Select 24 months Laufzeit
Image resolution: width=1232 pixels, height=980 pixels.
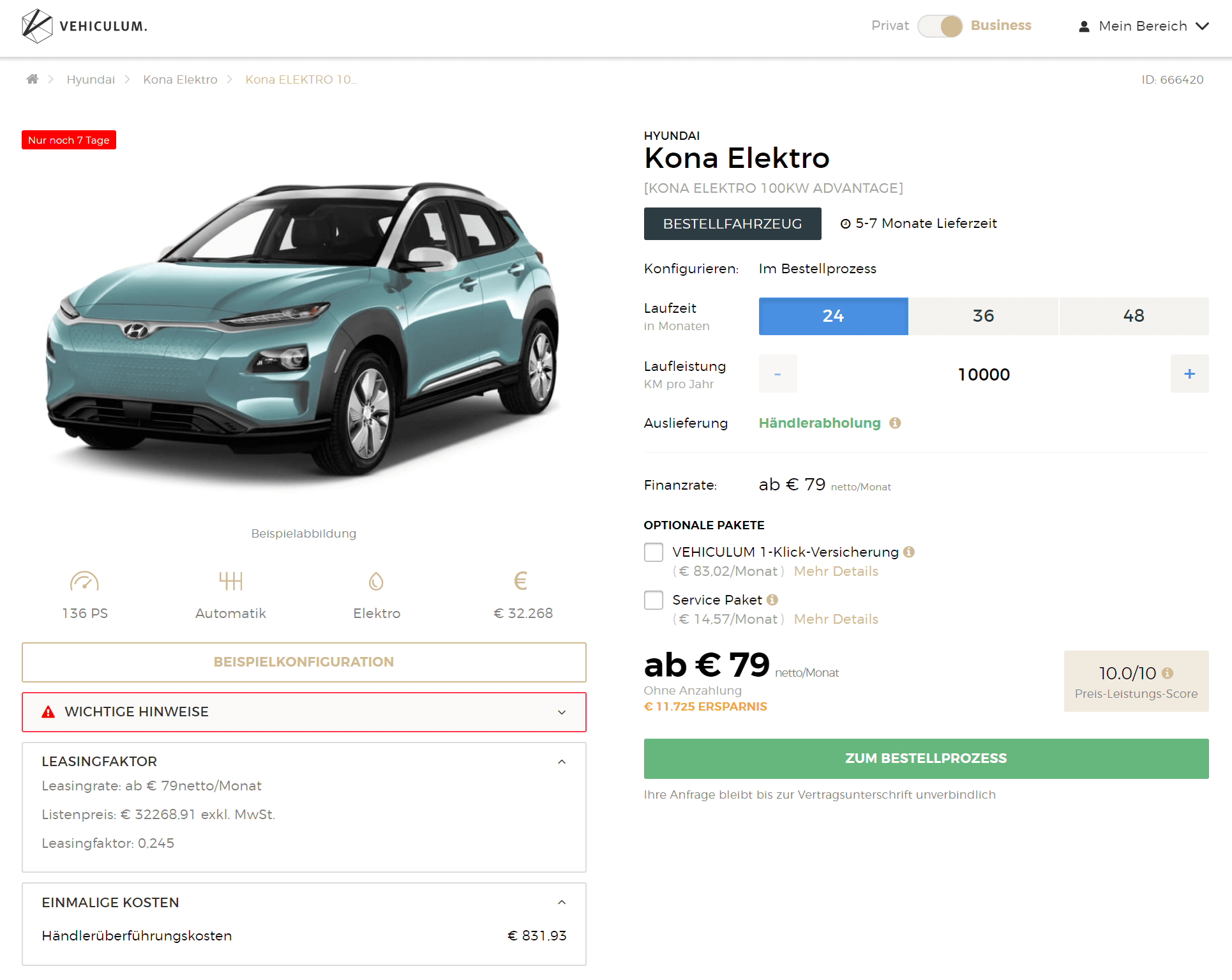point(833,316)
